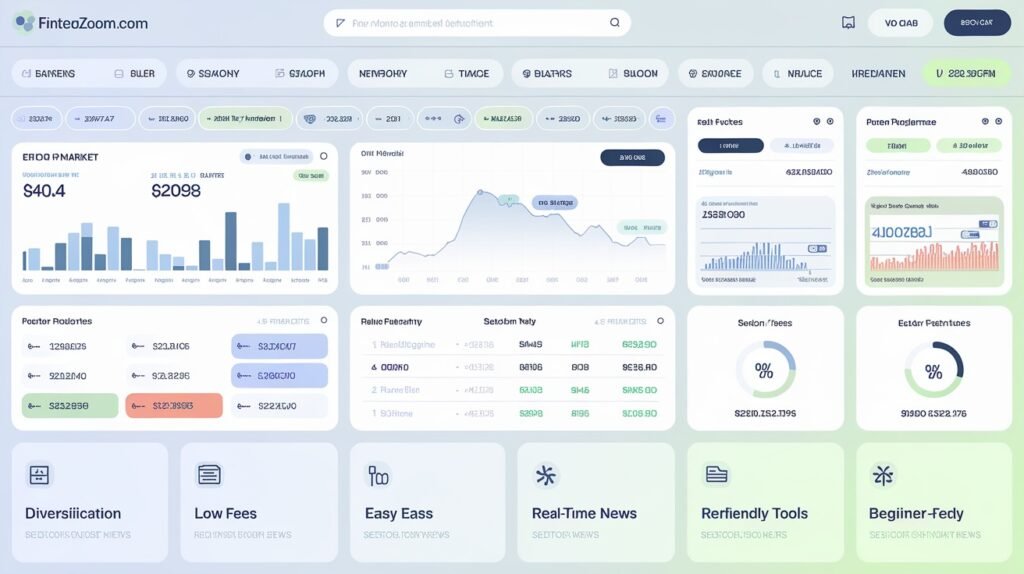Select the SIUOON tab
Image resolution: width=1024 pixels, height=574 pixels.
pyautogui.click(x=633, y=74)
